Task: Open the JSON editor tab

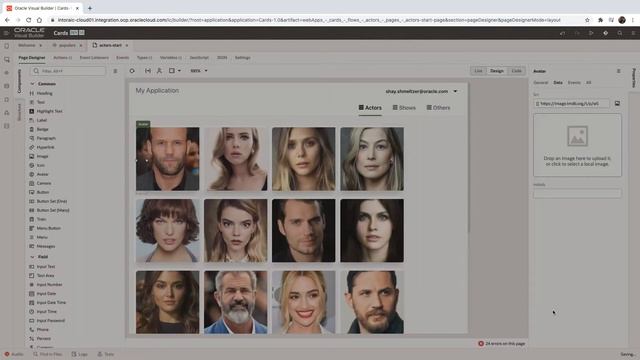Action: pos(222,58)
